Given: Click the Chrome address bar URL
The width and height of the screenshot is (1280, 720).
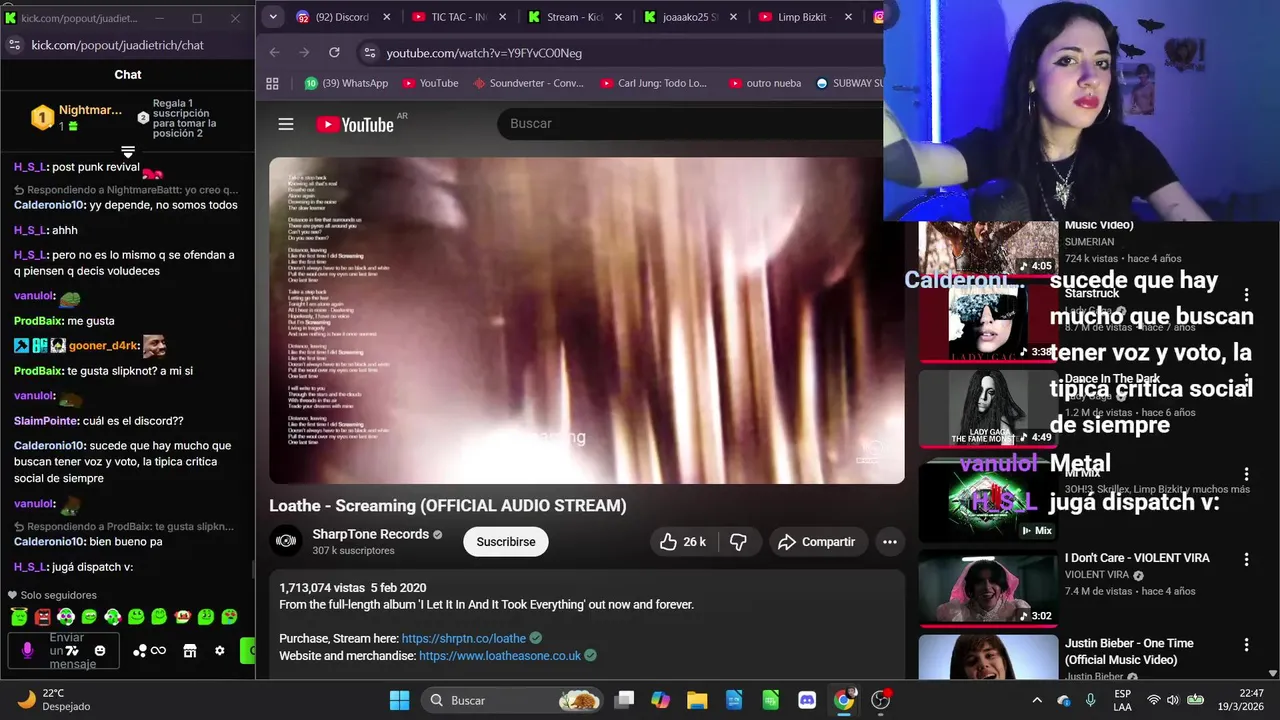Looking at the screenshot, I should coord(484,53).
